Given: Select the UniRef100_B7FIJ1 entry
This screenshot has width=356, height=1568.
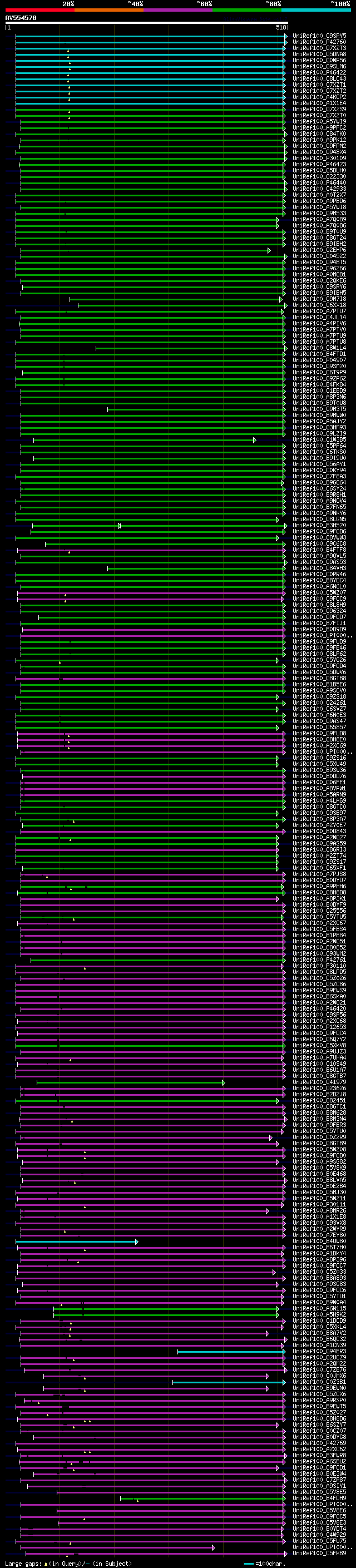Looking at the screenshot, I should tap(319, 624).
